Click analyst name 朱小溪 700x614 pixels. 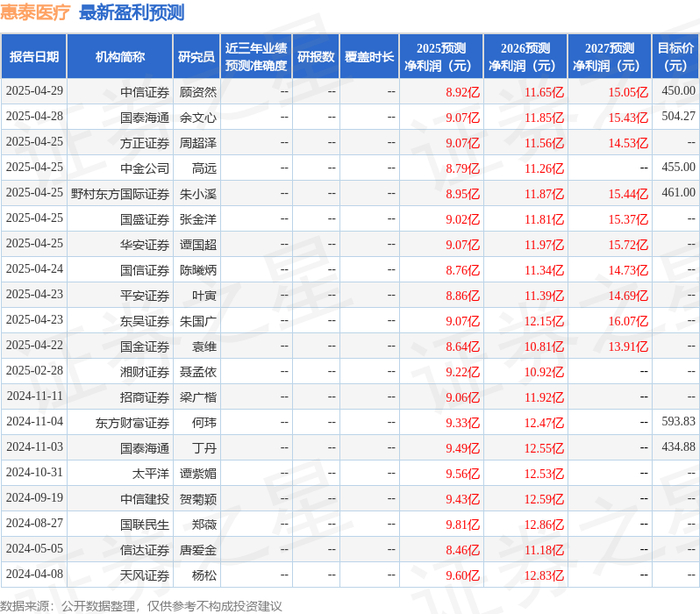(198, 194)
